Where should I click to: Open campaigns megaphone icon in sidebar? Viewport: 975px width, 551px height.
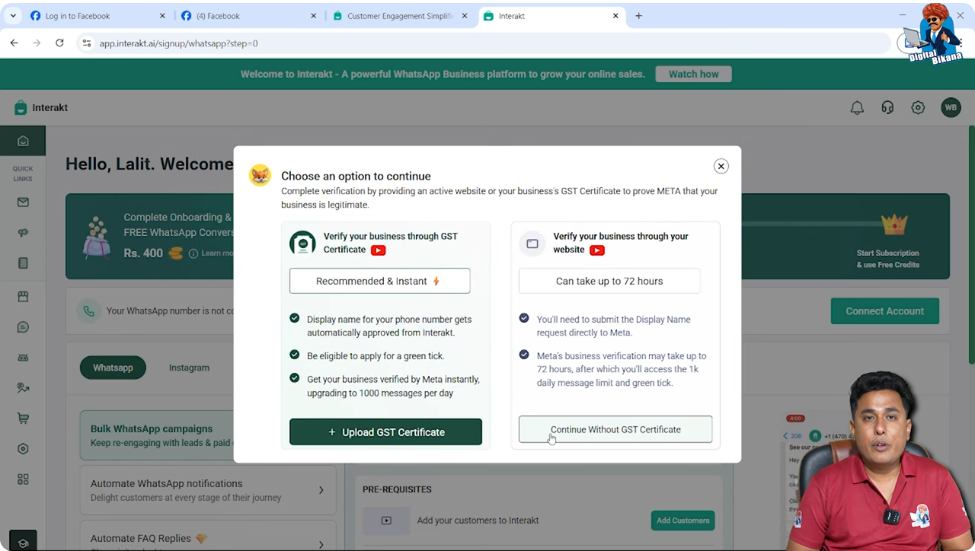(23, 233)
